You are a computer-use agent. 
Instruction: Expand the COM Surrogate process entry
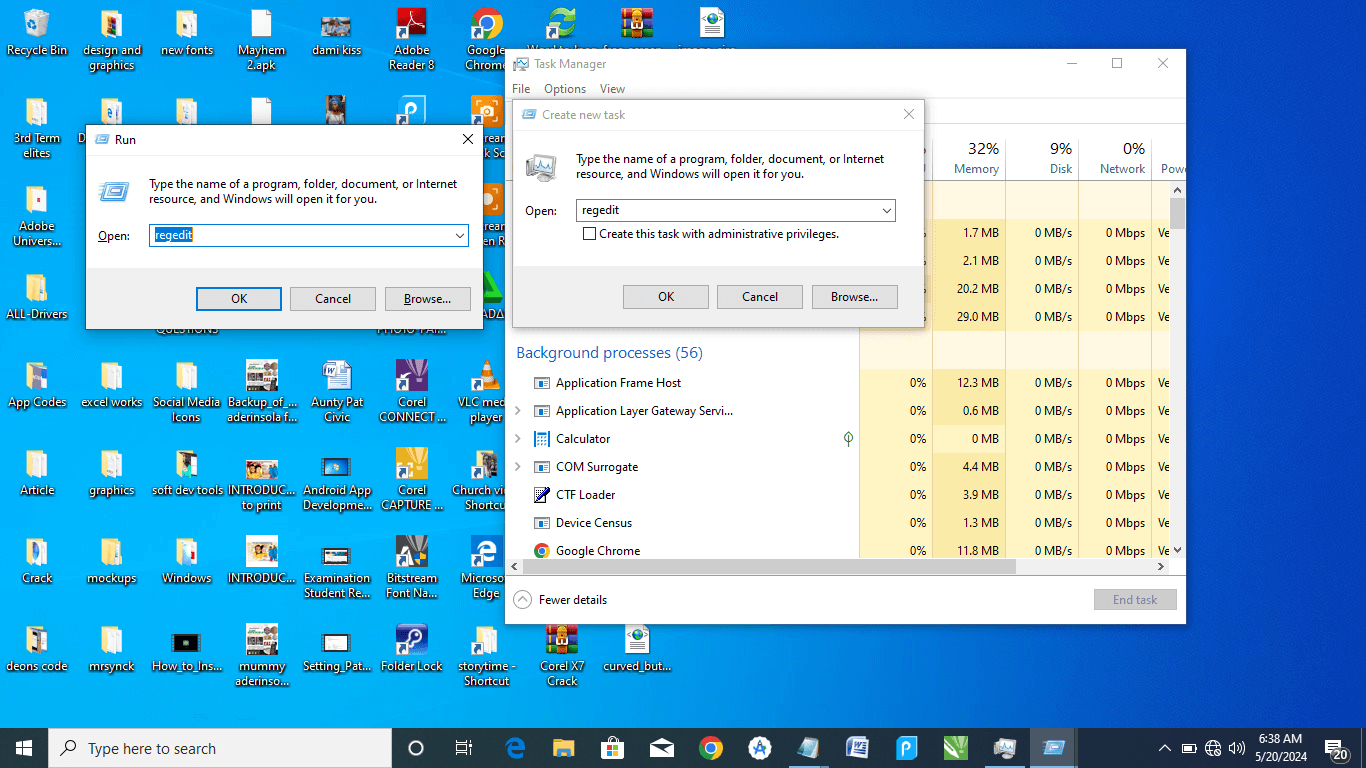(517, 466)
